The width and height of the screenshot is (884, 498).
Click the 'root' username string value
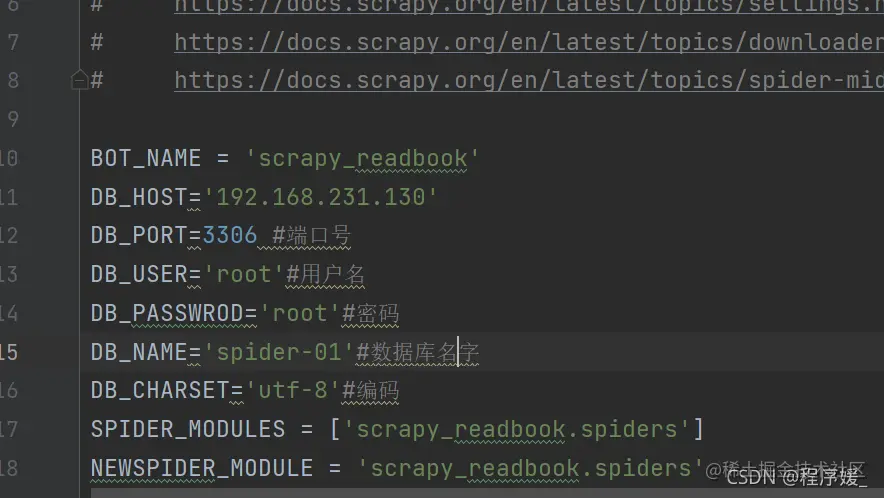point(244,275)
